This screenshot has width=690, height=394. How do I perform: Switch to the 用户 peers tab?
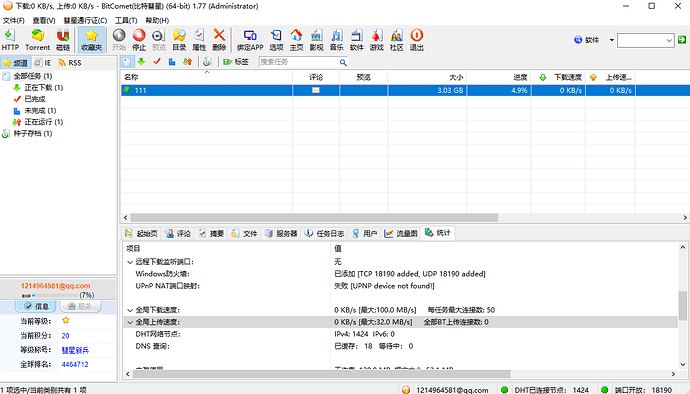pyautogui.click(x=365, y=233)
